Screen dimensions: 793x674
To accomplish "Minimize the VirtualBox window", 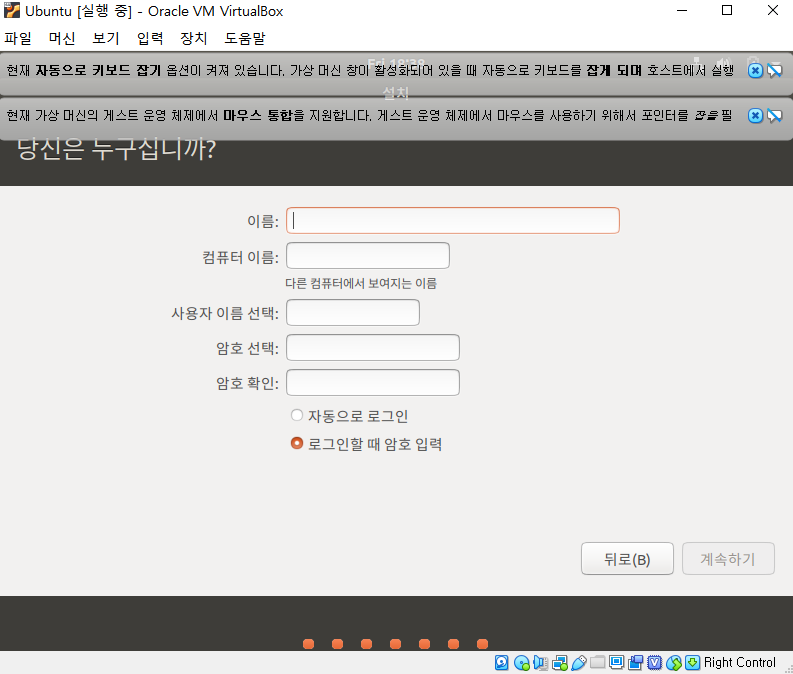I will click(x=682, y=10).
